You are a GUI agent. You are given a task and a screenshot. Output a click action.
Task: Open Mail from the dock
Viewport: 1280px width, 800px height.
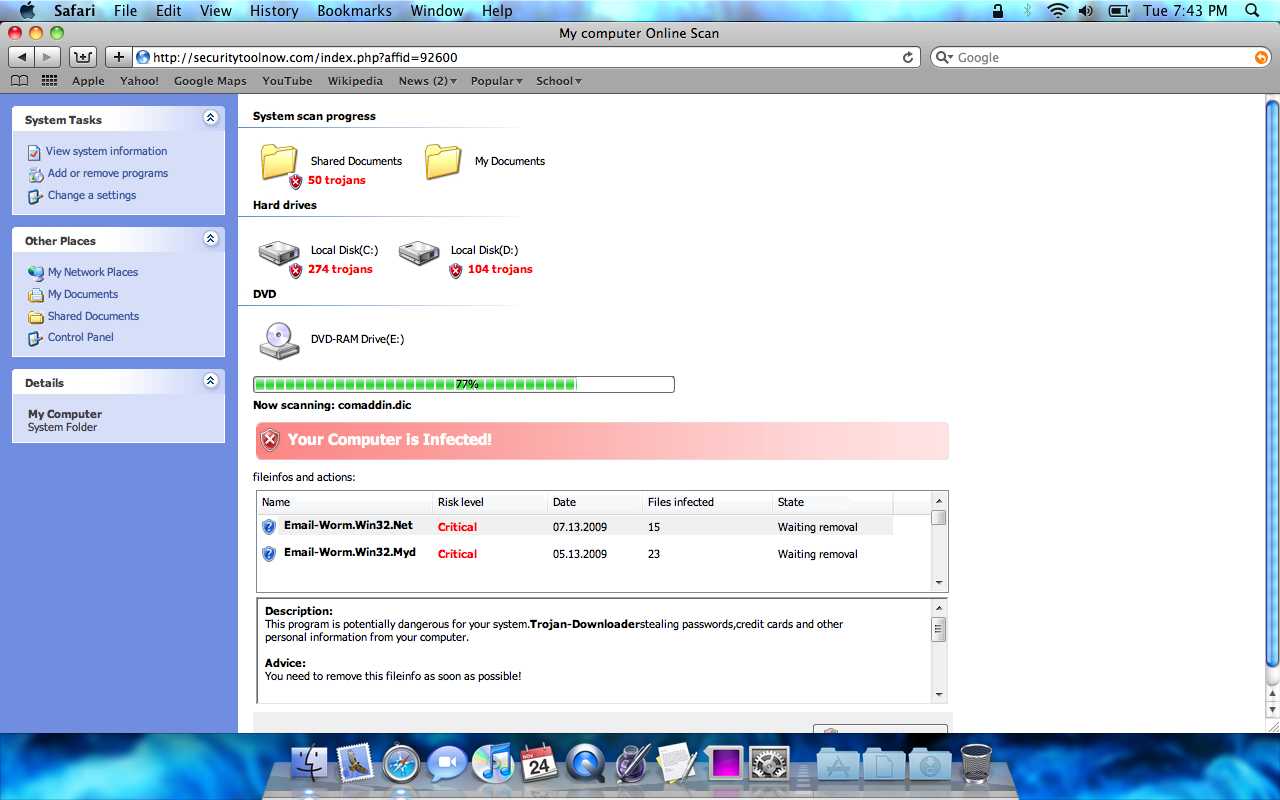355,764
